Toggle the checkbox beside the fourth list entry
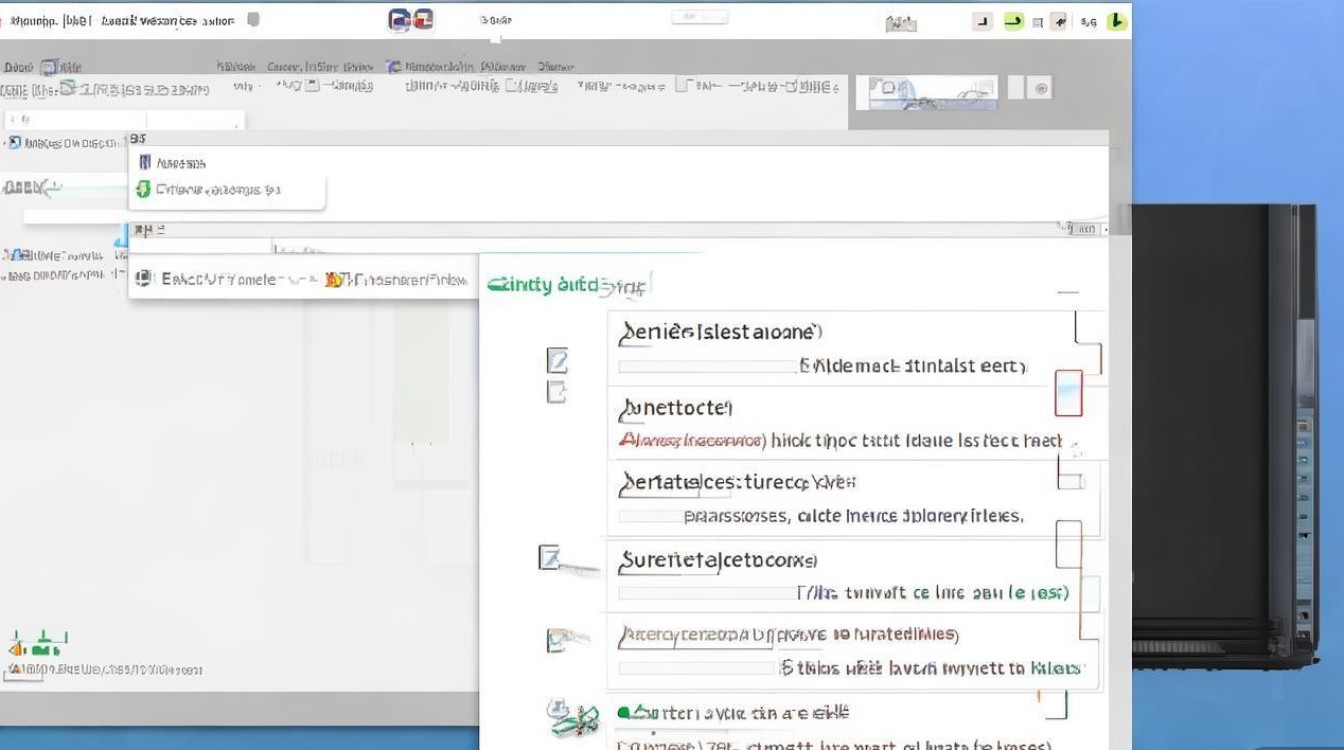Screen dimensions: 1344x750 (x=549, y=557)
